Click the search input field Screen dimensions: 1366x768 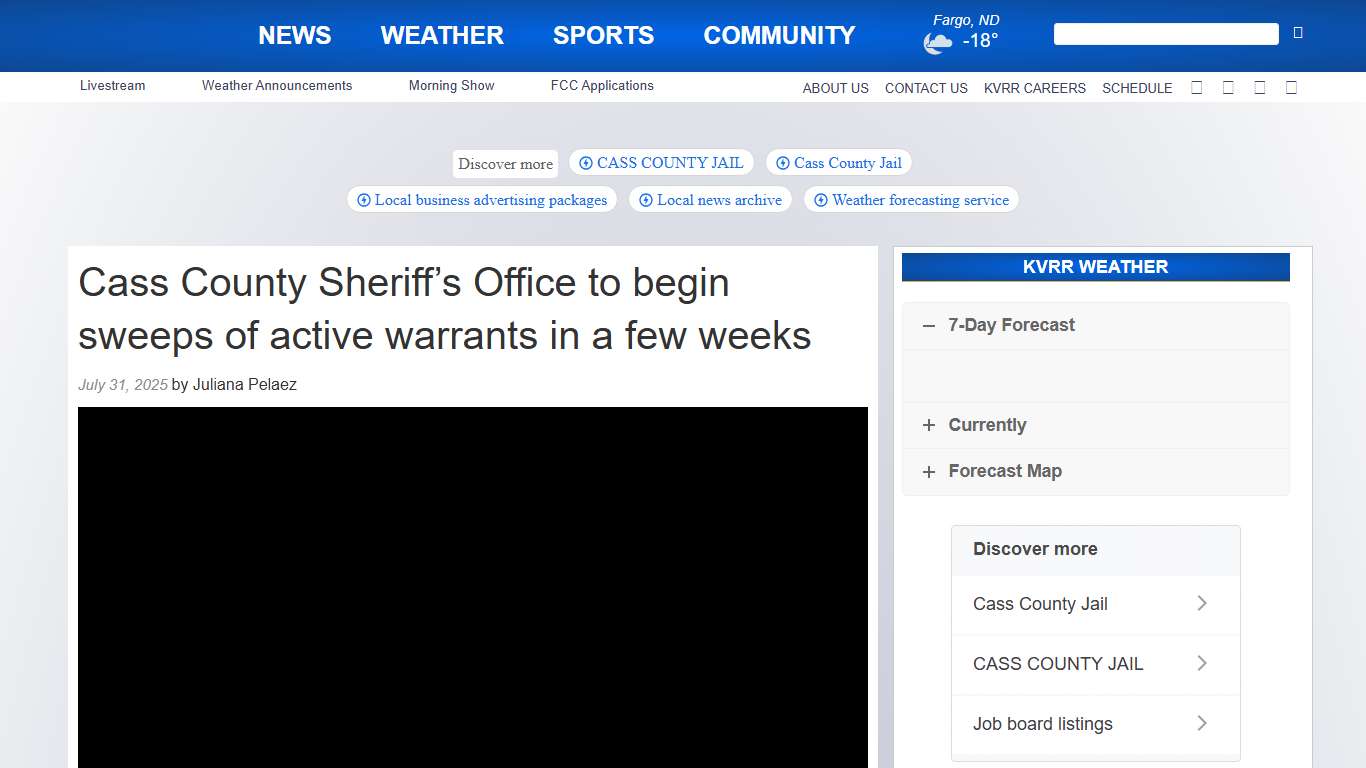(x=1165, y=33)
